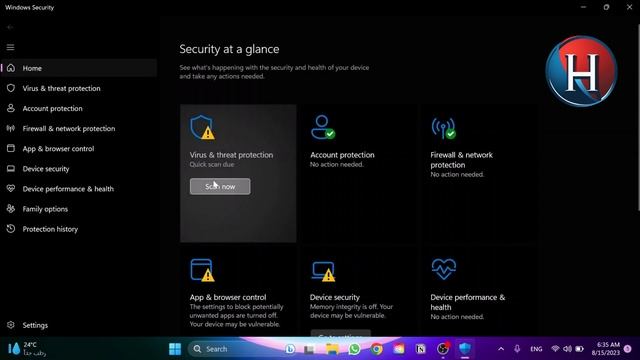Open Virus & threat protection sidebar item
640x360 pixels.
pos(79,88)
